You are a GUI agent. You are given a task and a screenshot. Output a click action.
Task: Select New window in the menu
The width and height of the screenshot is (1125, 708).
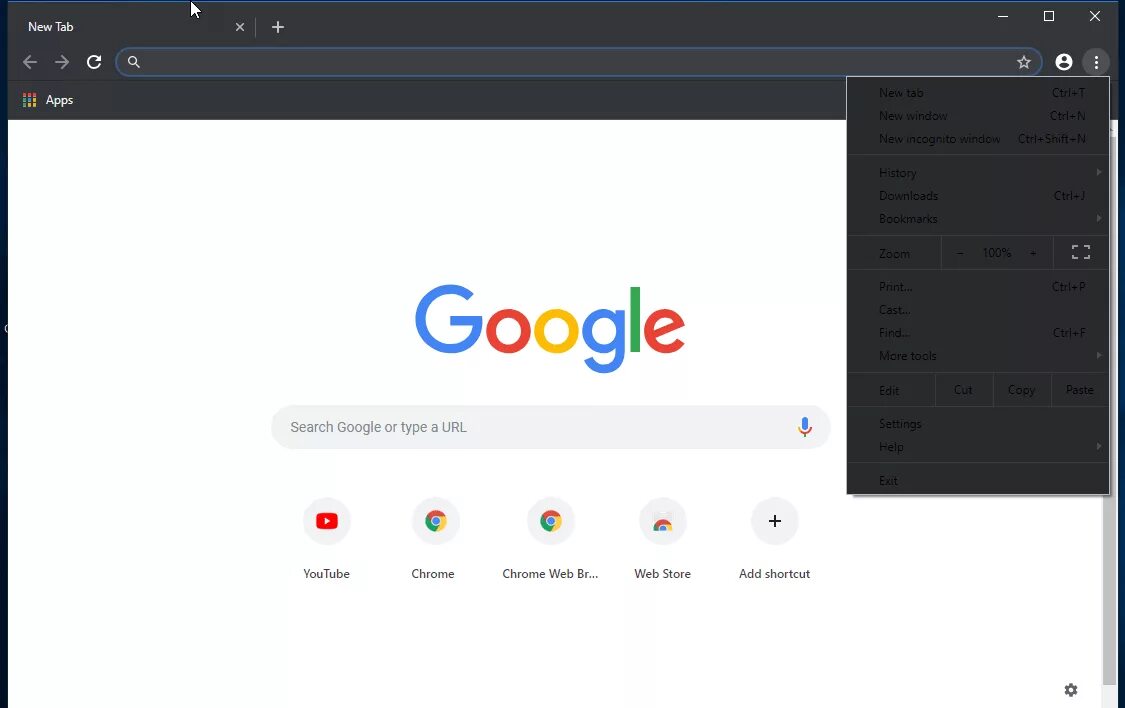[x=978, y=115]
